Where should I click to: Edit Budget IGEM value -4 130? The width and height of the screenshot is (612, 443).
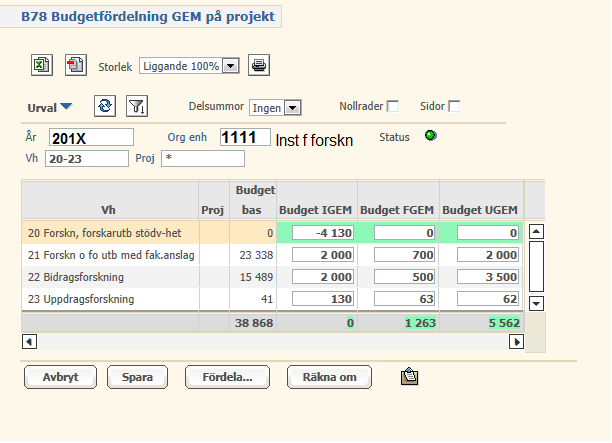[x=323, y=233]
